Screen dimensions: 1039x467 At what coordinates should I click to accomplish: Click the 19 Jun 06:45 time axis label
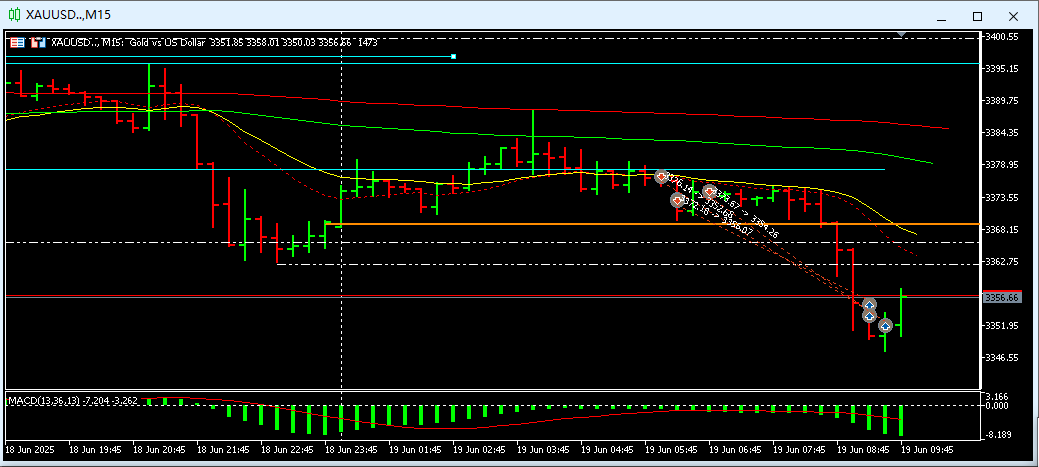point(735,450)
